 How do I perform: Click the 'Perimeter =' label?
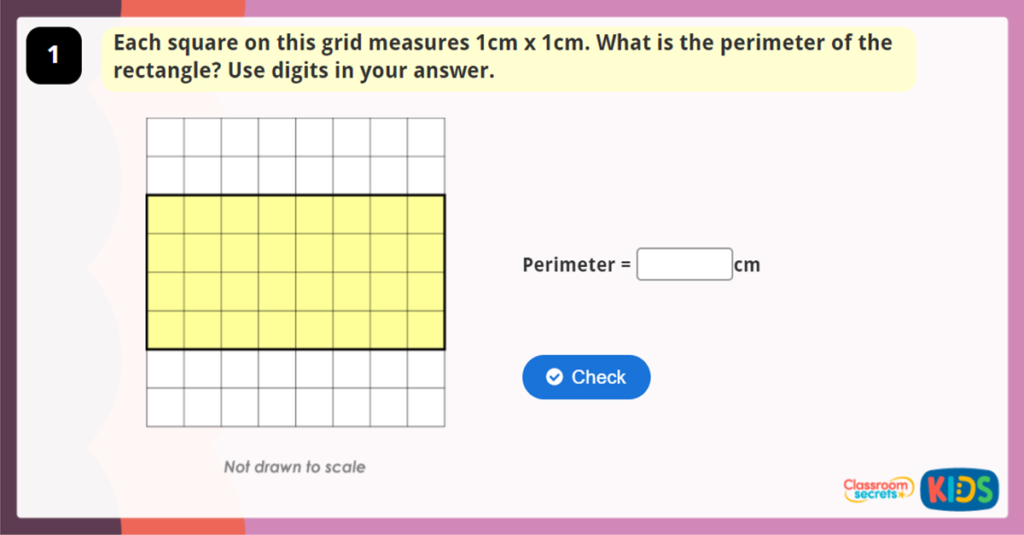pos(577,265)
